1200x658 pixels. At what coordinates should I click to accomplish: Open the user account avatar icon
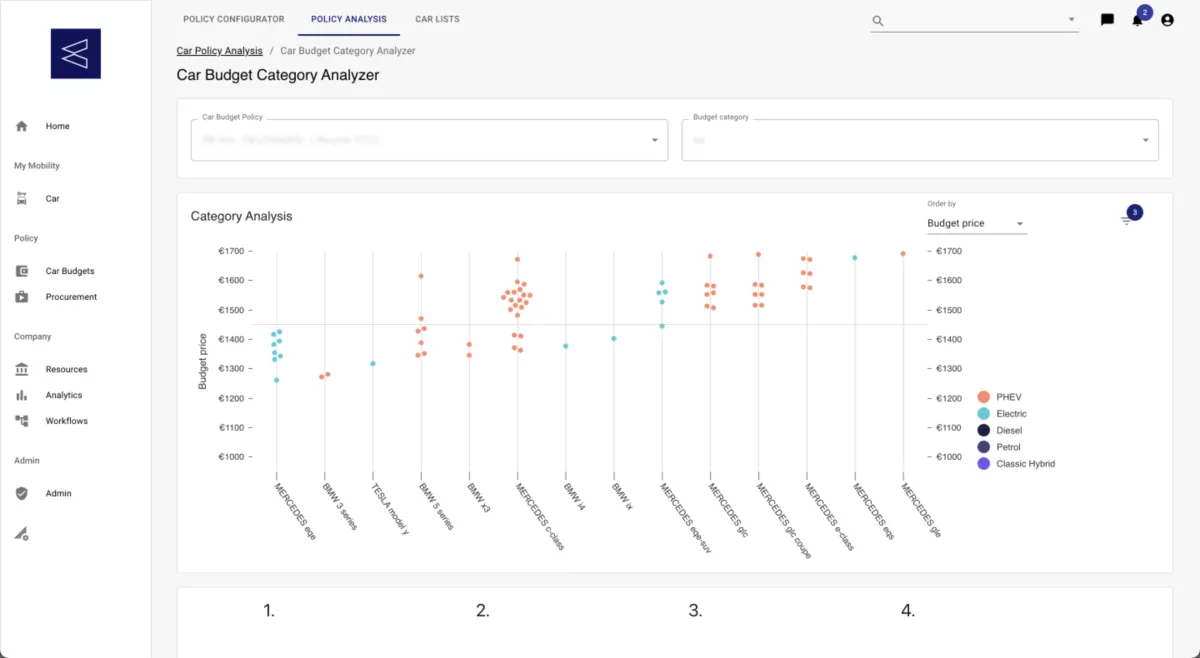point(1167,20)
